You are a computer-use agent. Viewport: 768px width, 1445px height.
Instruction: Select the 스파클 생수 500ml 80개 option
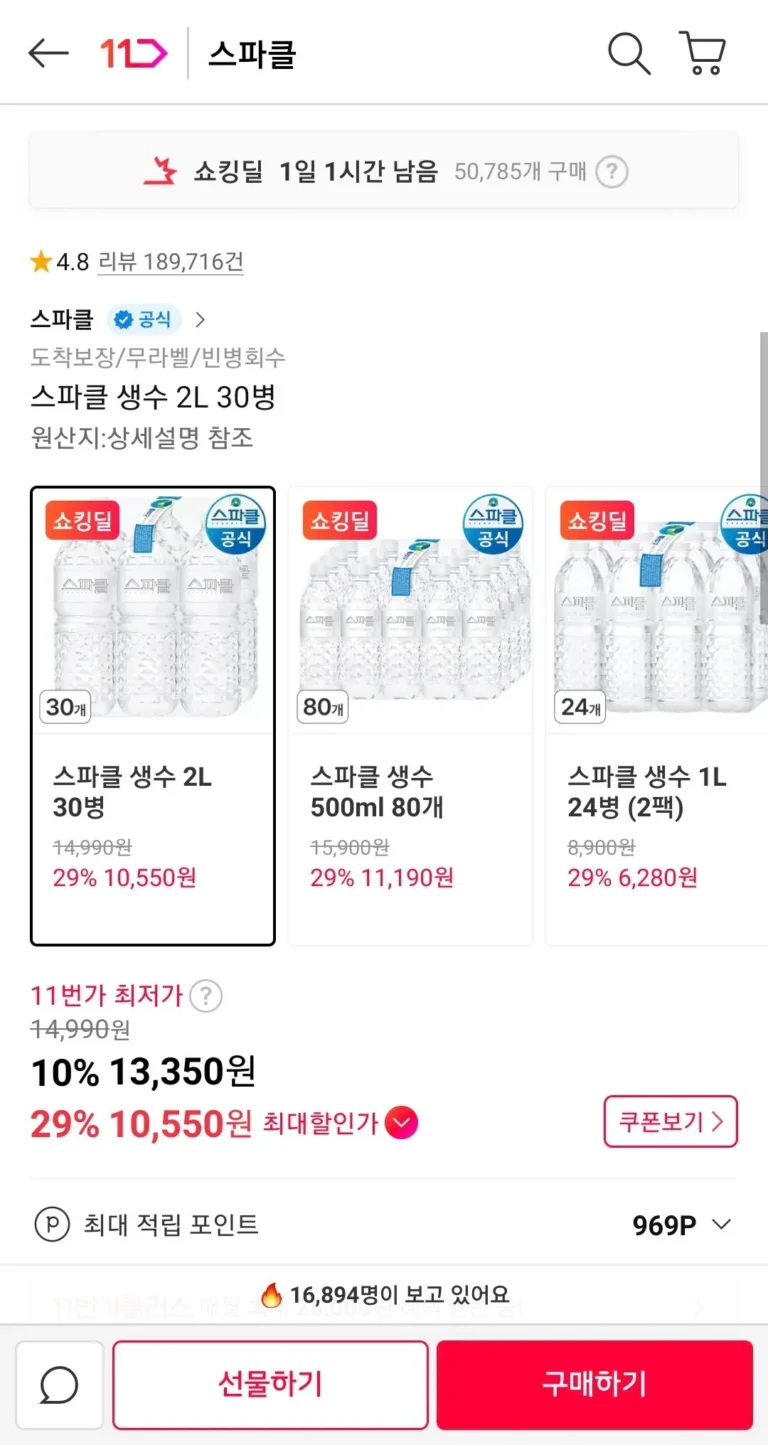pyautogui.click(x=410, y=715)
